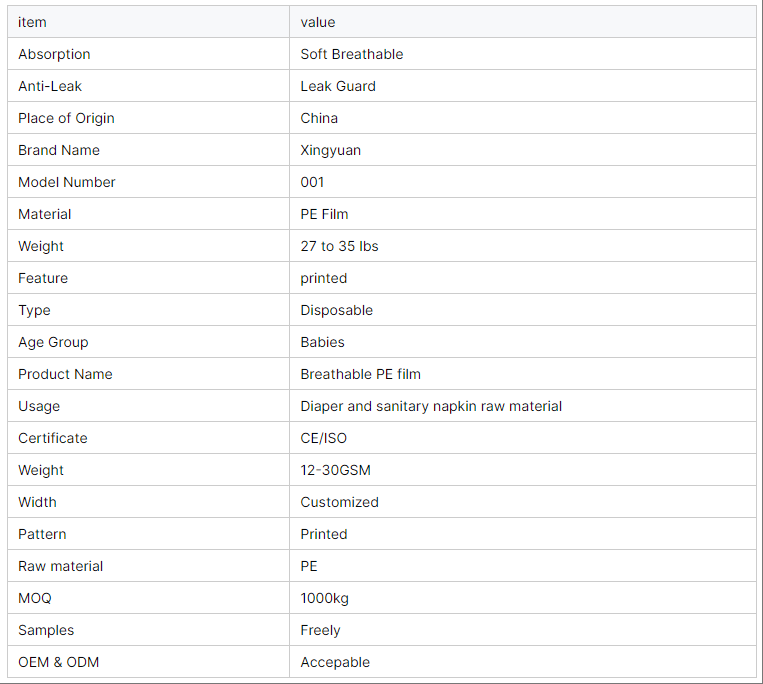Click the "12-30GSM" weight value

tap(336, 470)
